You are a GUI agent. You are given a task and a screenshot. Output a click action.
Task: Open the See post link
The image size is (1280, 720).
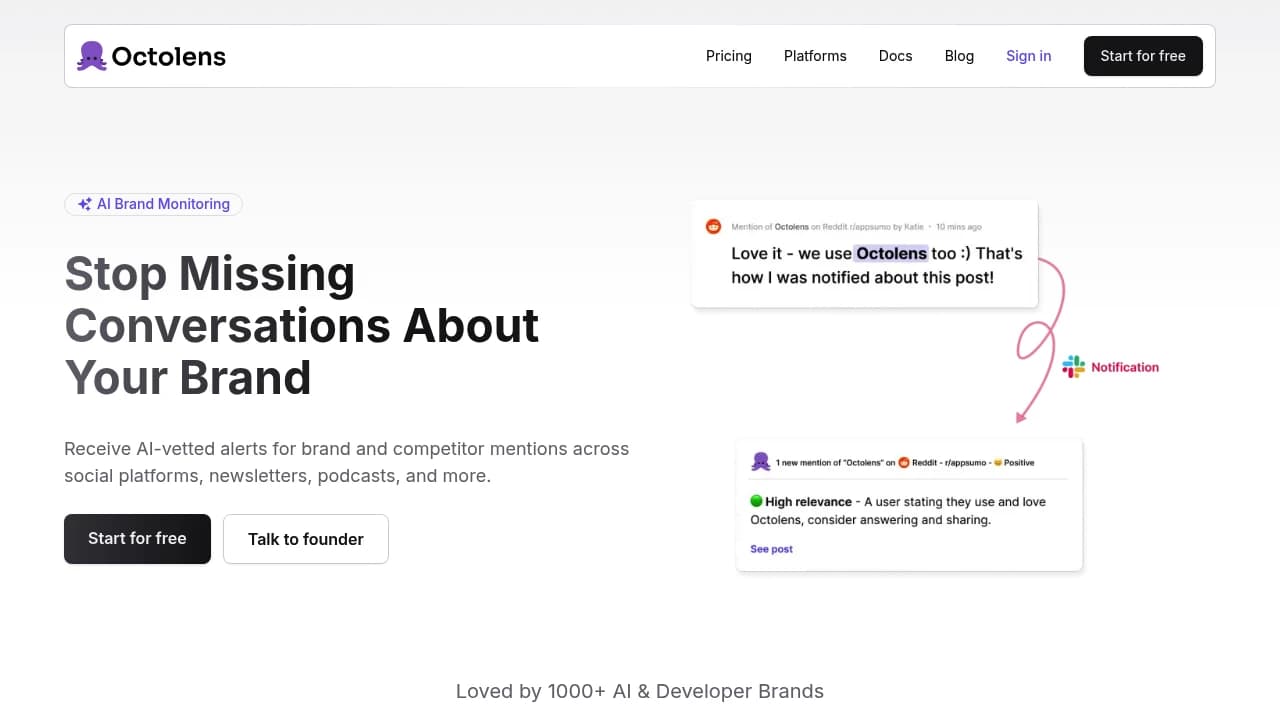pyautogui.click(x=771, y=549)
